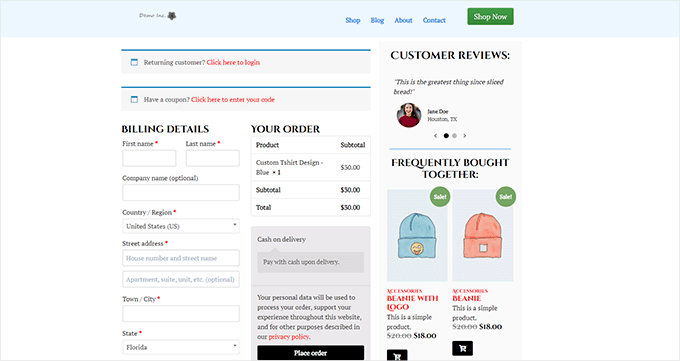Focus the Town / City field
The image size is (680, 361).
181,314
